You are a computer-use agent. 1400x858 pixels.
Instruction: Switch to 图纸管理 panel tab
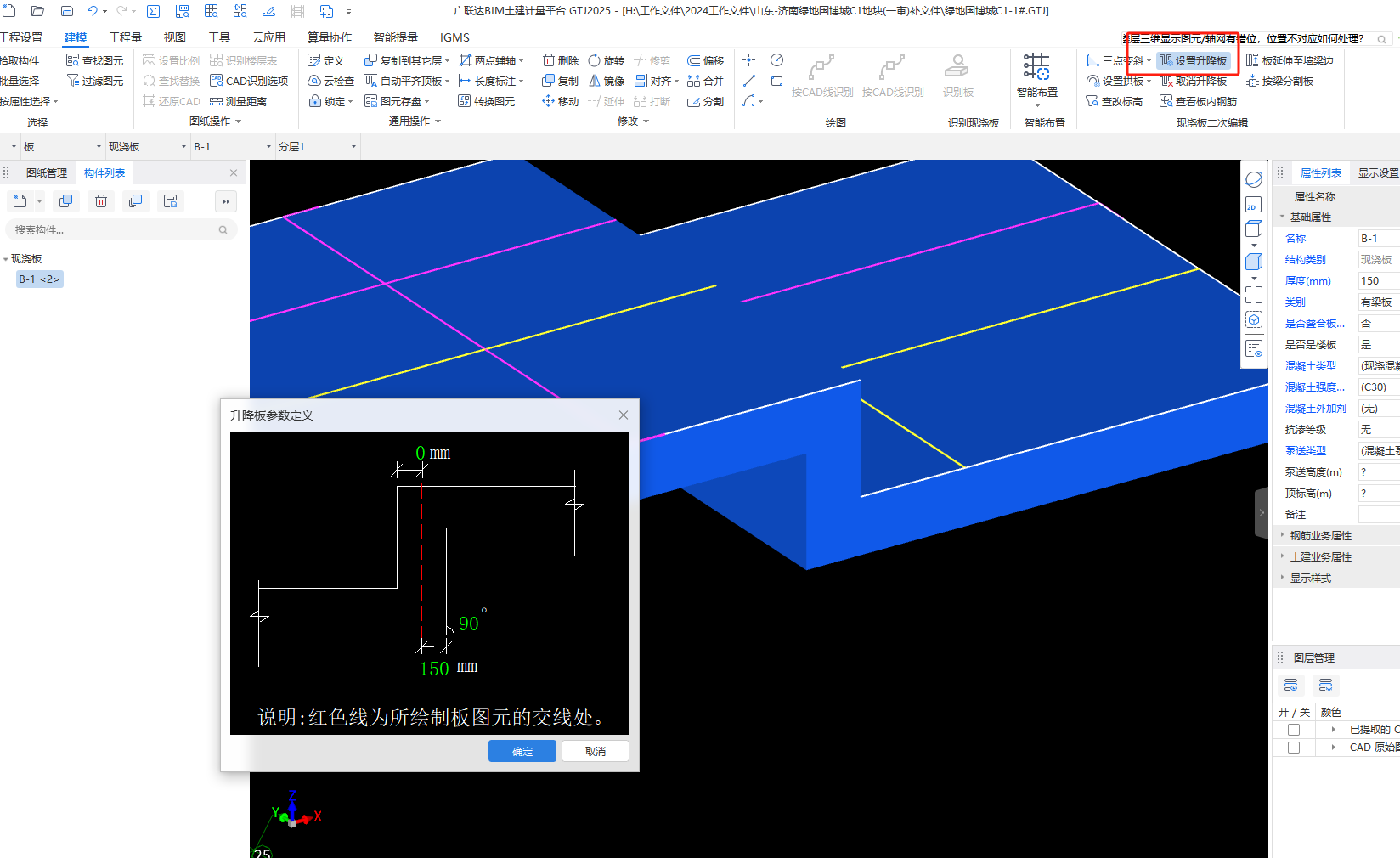[x=47, y=172]
